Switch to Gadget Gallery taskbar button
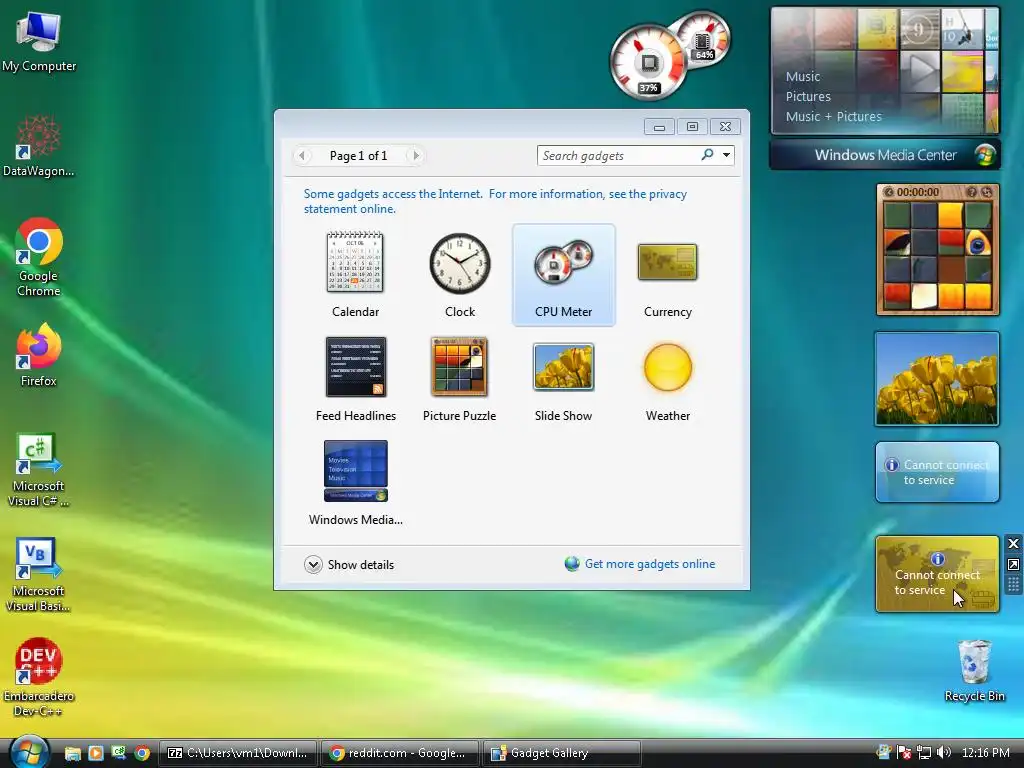Viewport: 1024px width, 768px height. pos(561,753)
